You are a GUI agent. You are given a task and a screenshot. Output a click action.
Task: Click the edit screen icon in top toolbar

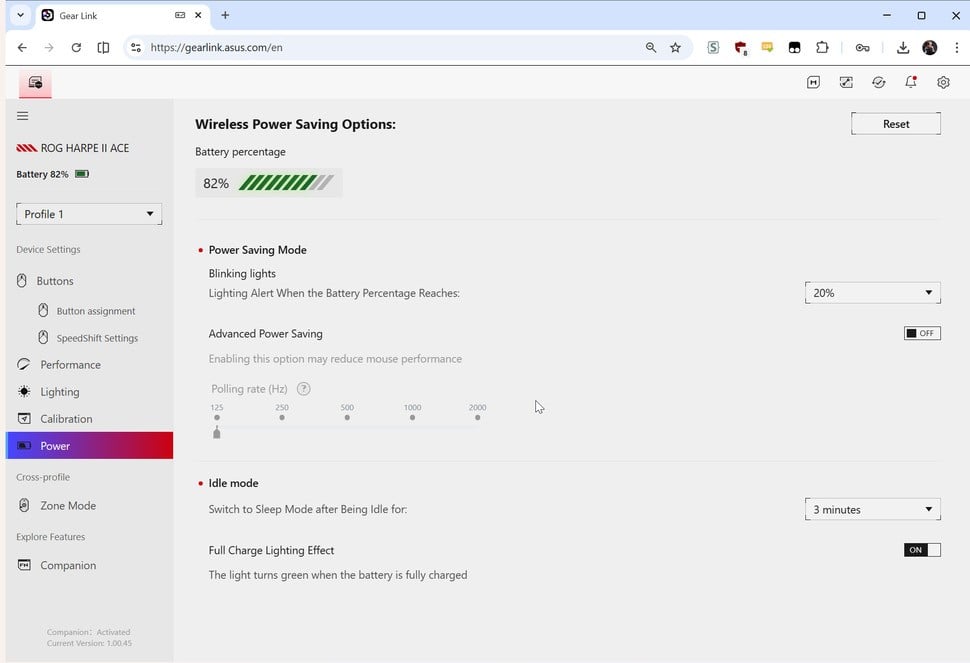tap(846, 82)
